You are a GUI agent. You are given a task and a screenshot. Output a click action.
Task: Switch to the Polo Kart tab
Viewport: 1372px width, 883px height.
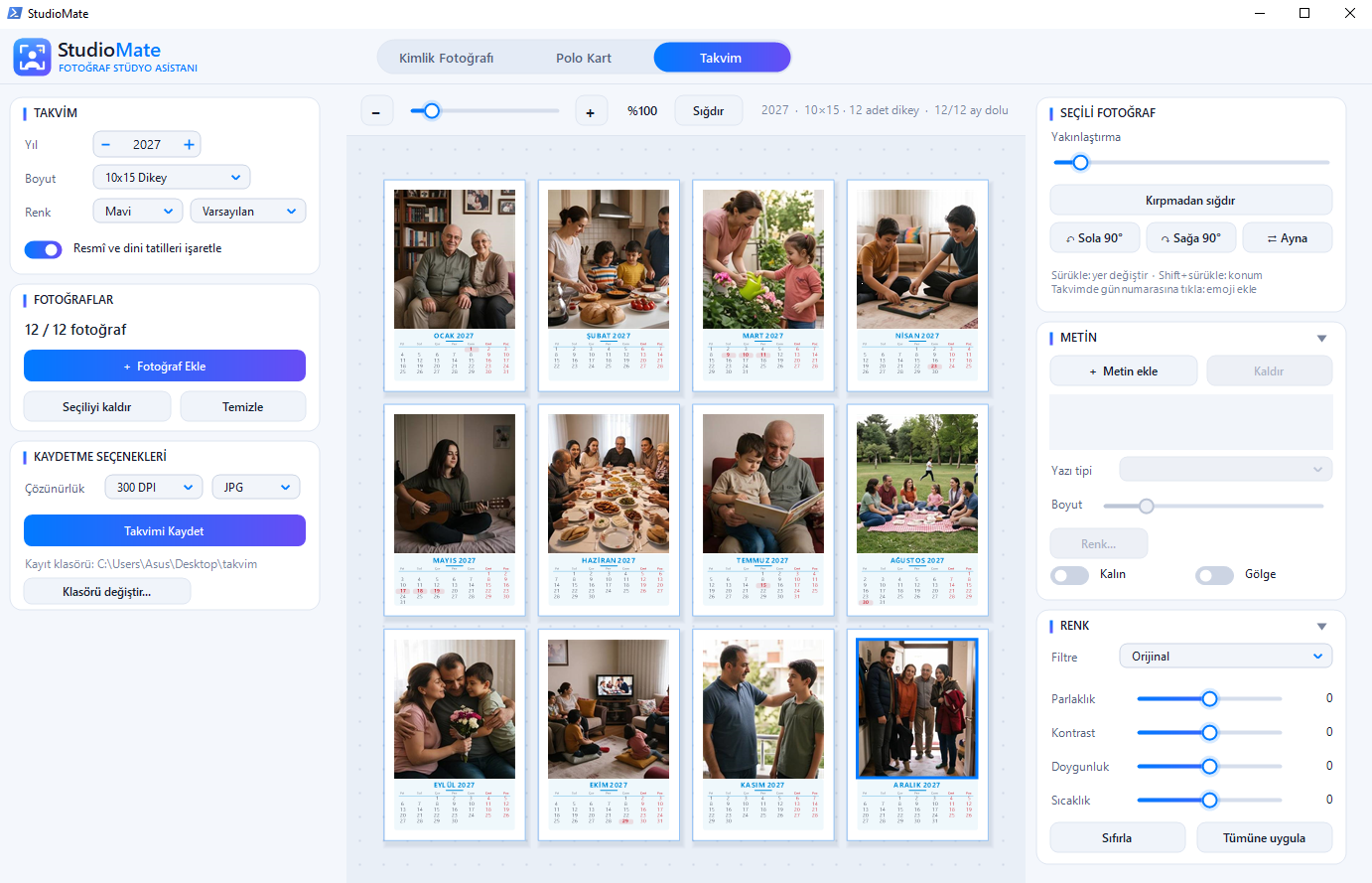(x=584, y=58)
